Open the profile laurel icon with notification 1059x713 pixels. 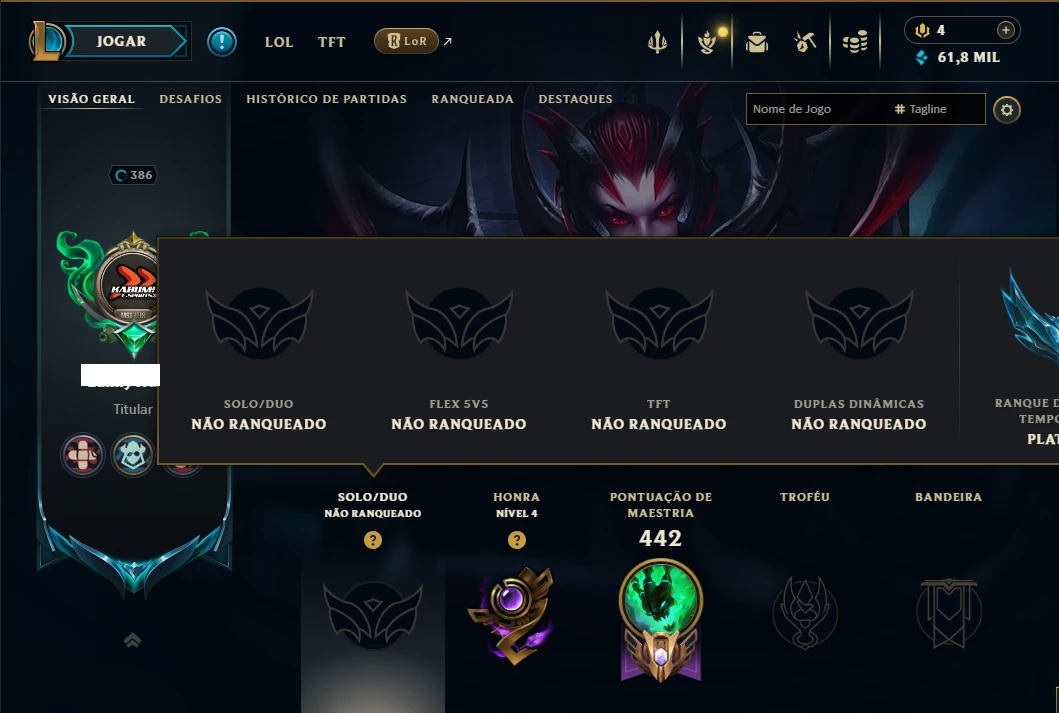coord(707,43)
